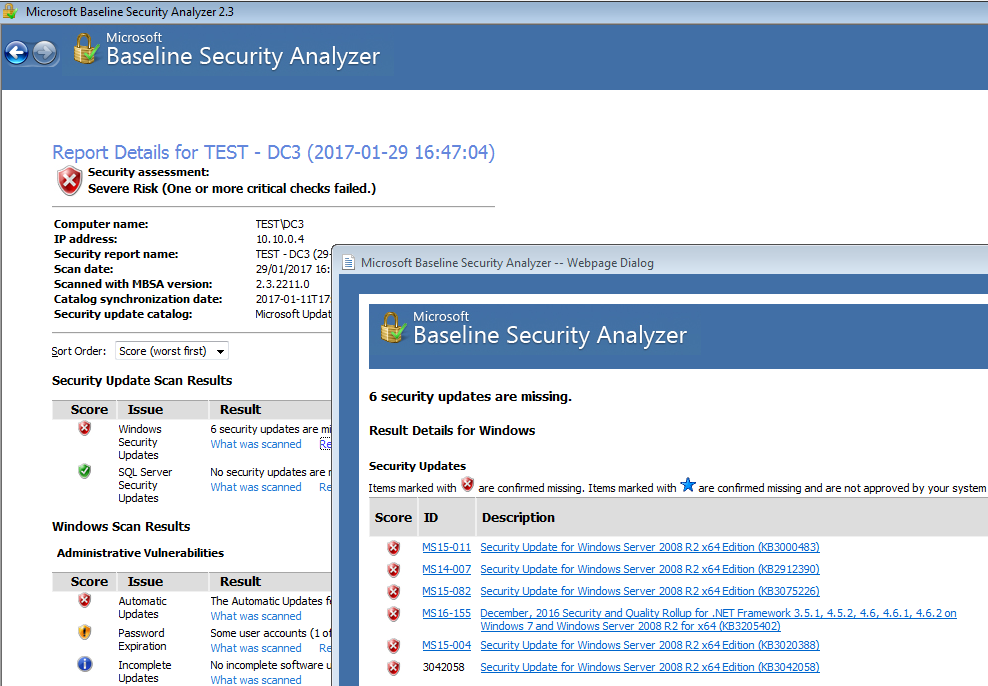Click the MBSA version value '2.3.2211.0'
The image size is (988, 686).
(283, 284)
